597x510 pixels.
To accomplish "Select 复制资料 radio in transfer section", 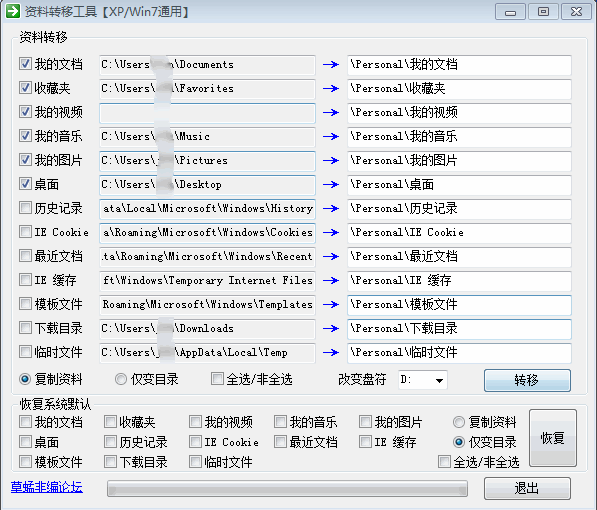I will [x=25, y=379].
